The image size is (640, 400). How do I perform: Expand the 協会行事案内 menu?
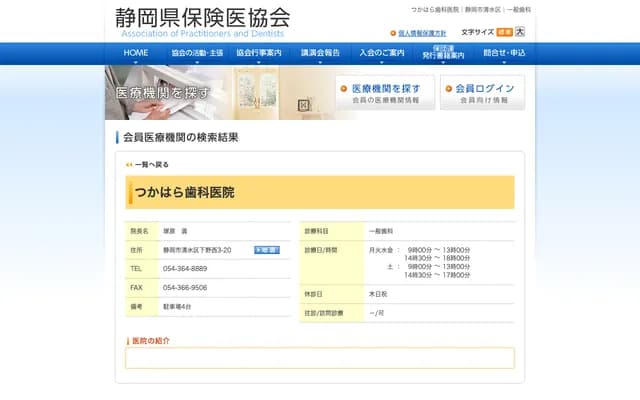[259, 53]
